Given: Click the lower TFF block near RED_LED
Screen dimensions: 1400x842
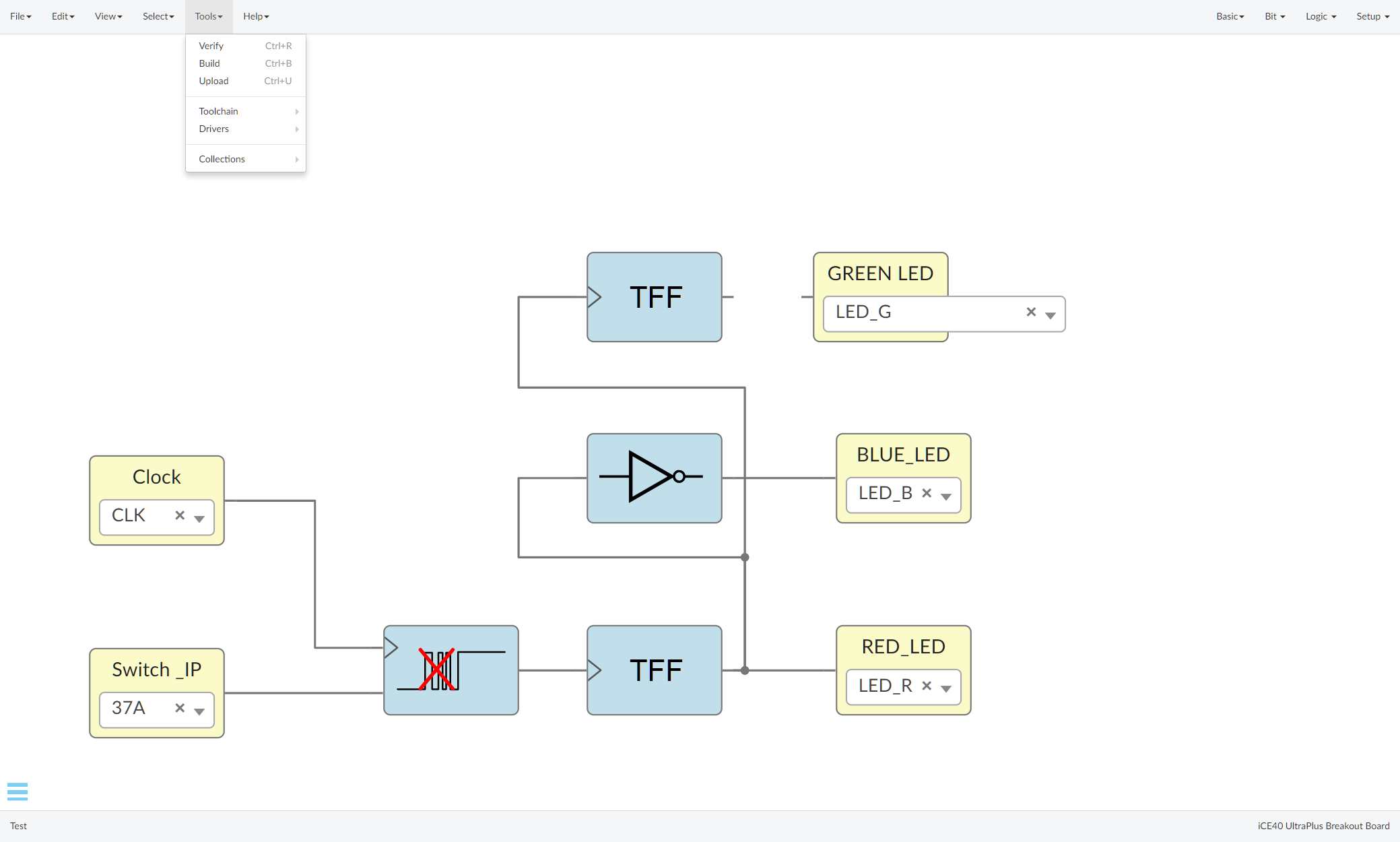Looking at the screenshot, I should (654, 670).
